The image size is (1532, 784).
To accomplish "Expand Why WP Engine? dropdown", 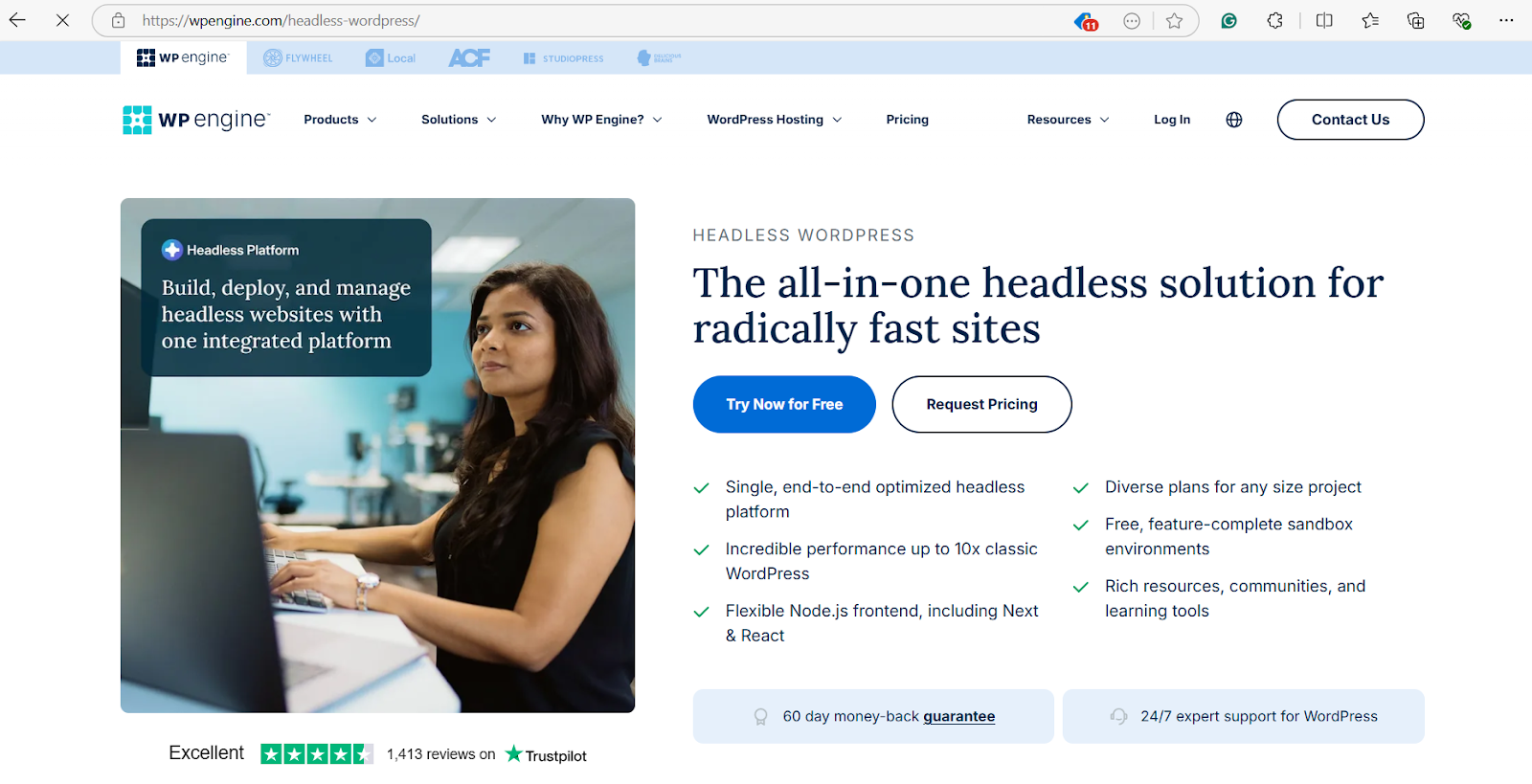I will 601,120.
